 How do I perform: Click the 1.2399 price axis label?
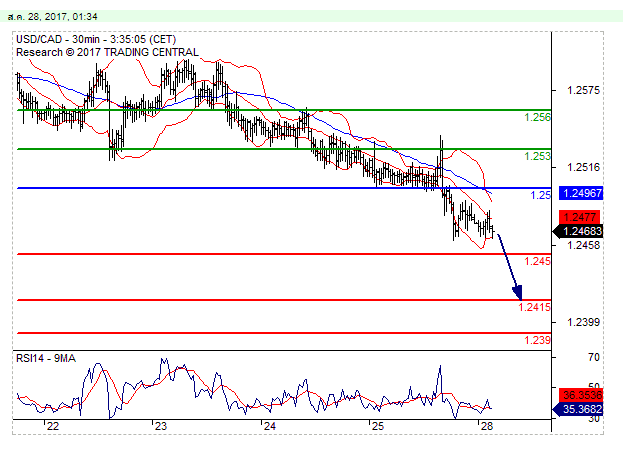point(583,322)
